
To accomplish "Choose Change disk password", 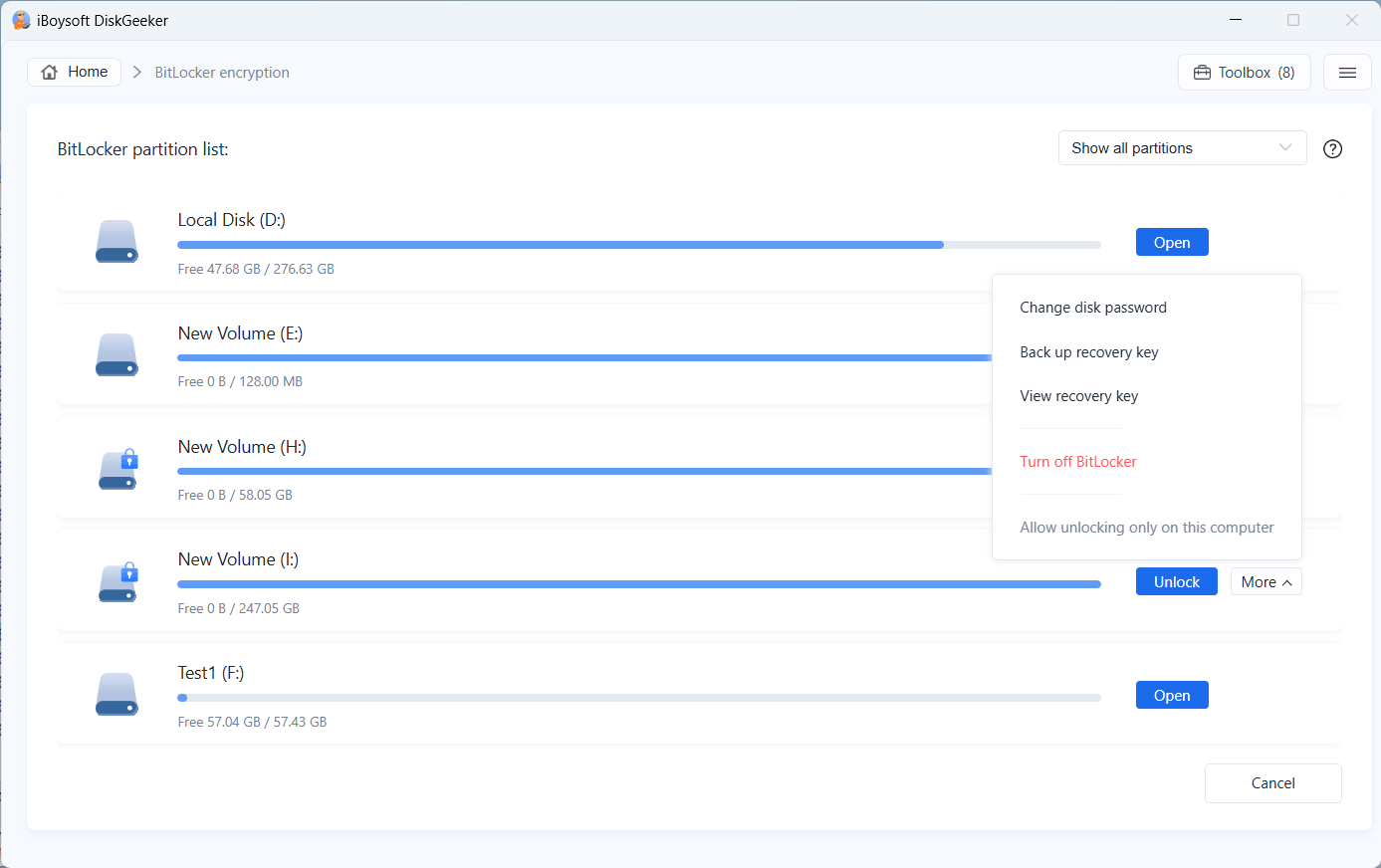I will [x=1093, y=308].
